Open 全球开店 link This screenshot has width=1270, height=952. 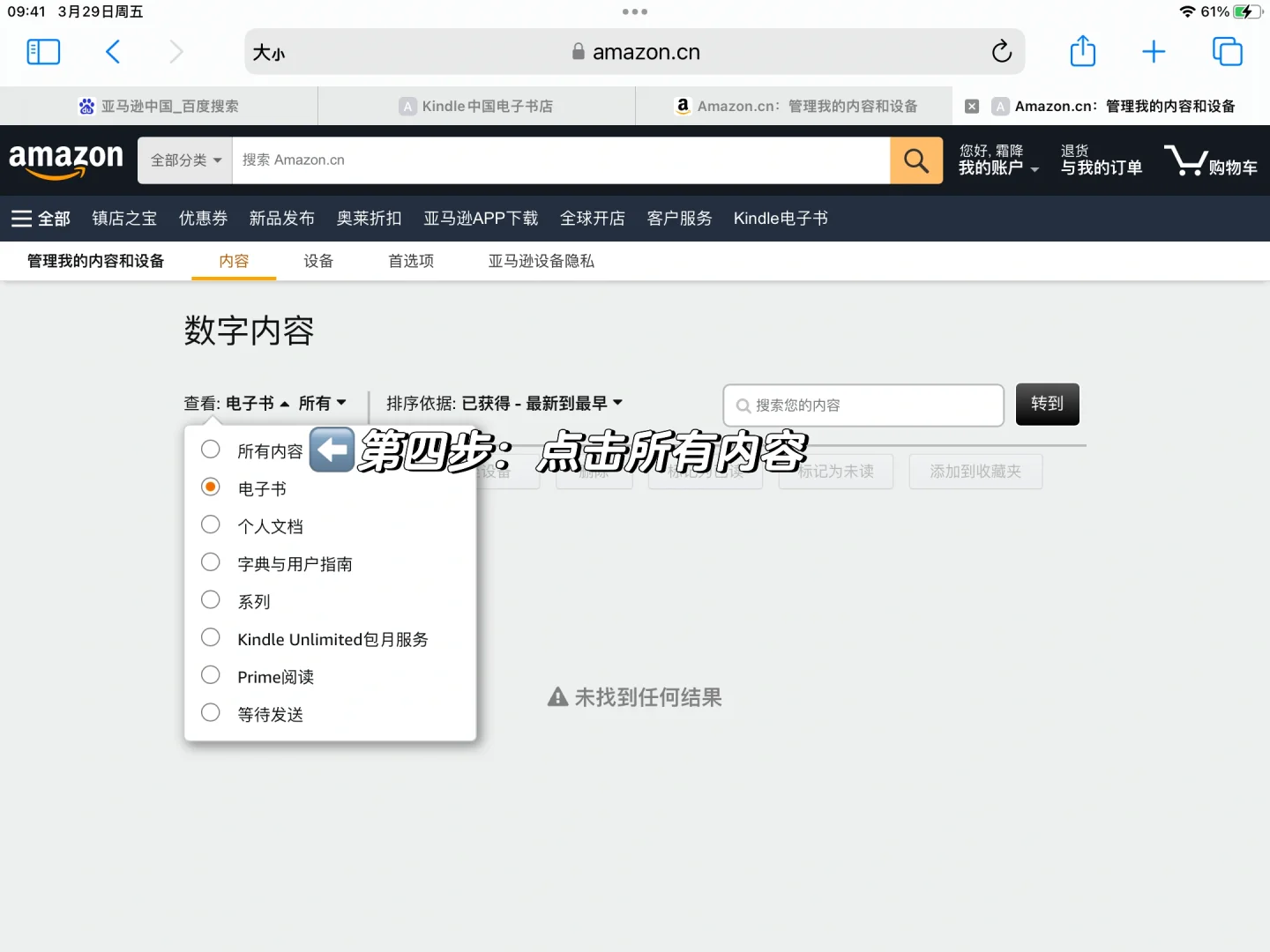tap(592, 219)
